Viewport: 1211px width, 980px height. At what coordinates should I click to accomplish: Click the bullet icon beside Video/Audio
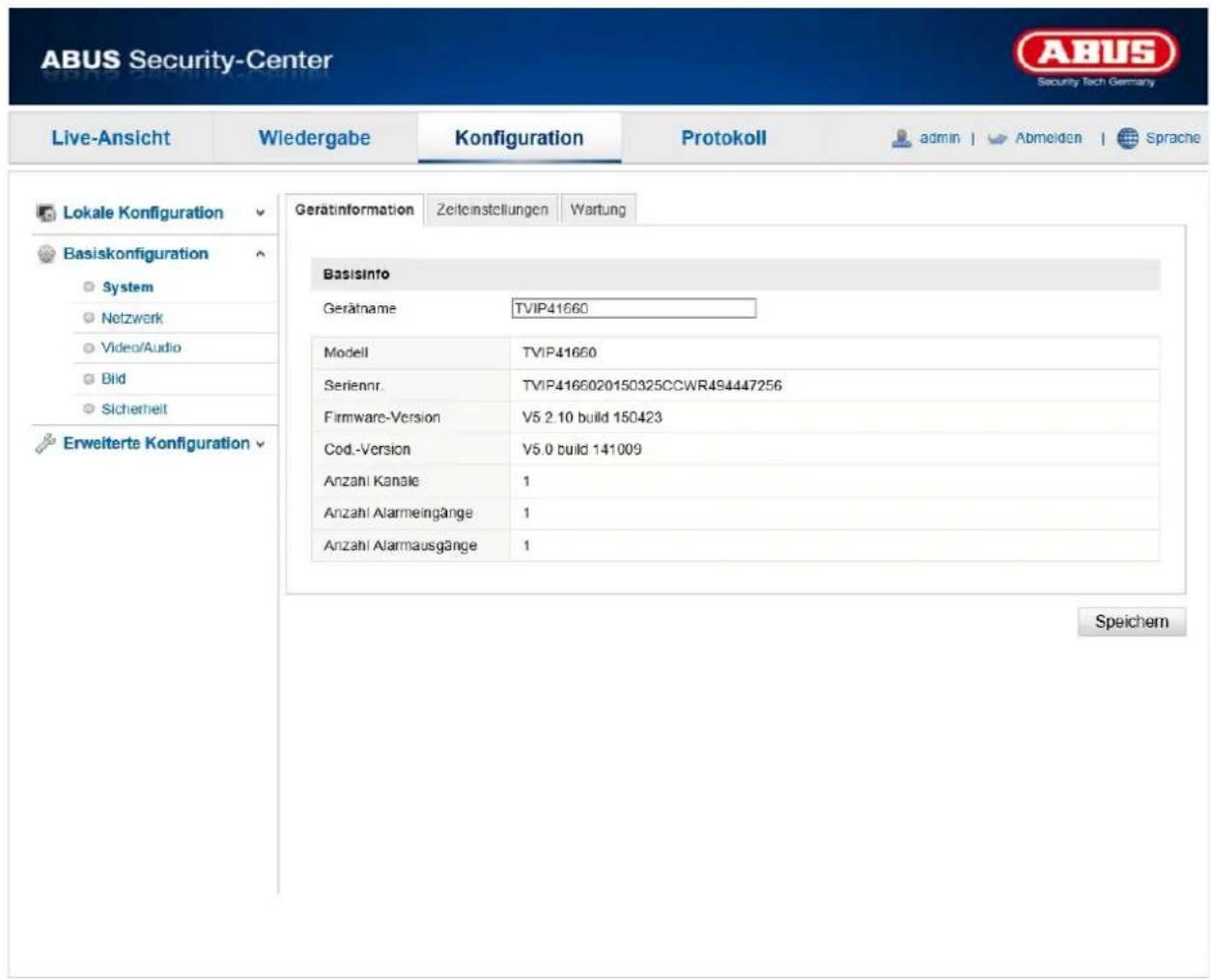89,348
